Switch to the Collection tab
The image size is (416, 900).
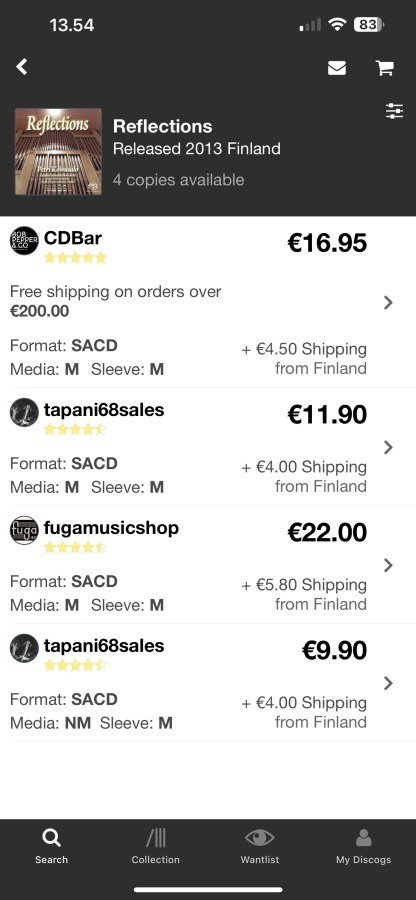(x=155, y=846)
